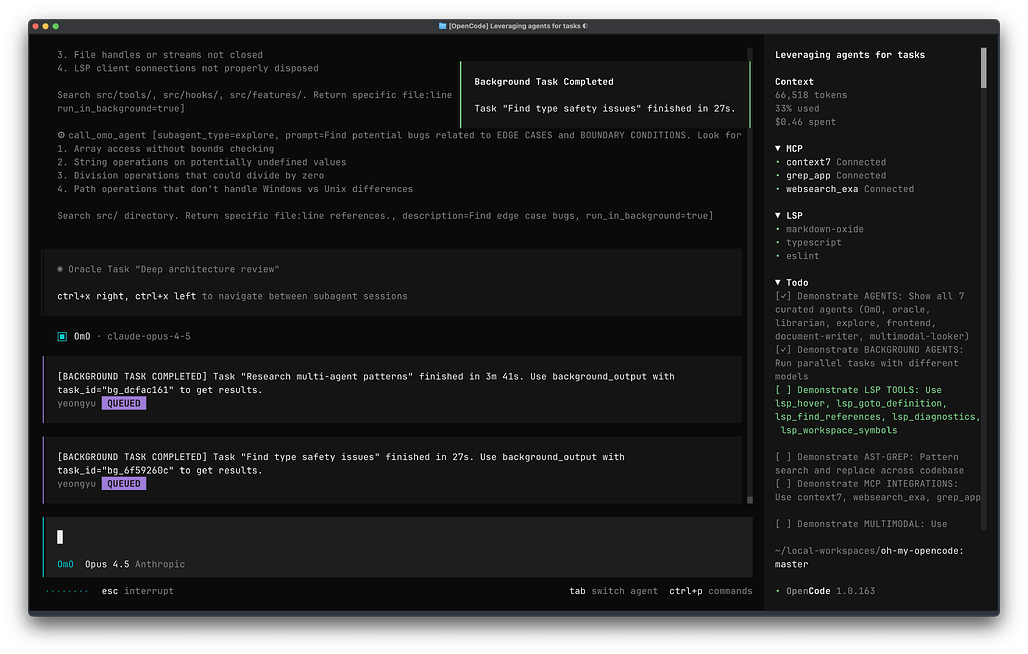Viewport: 1028px width, 654px height.
Task: Collapse the MCP section
Action: coord(779,148)
